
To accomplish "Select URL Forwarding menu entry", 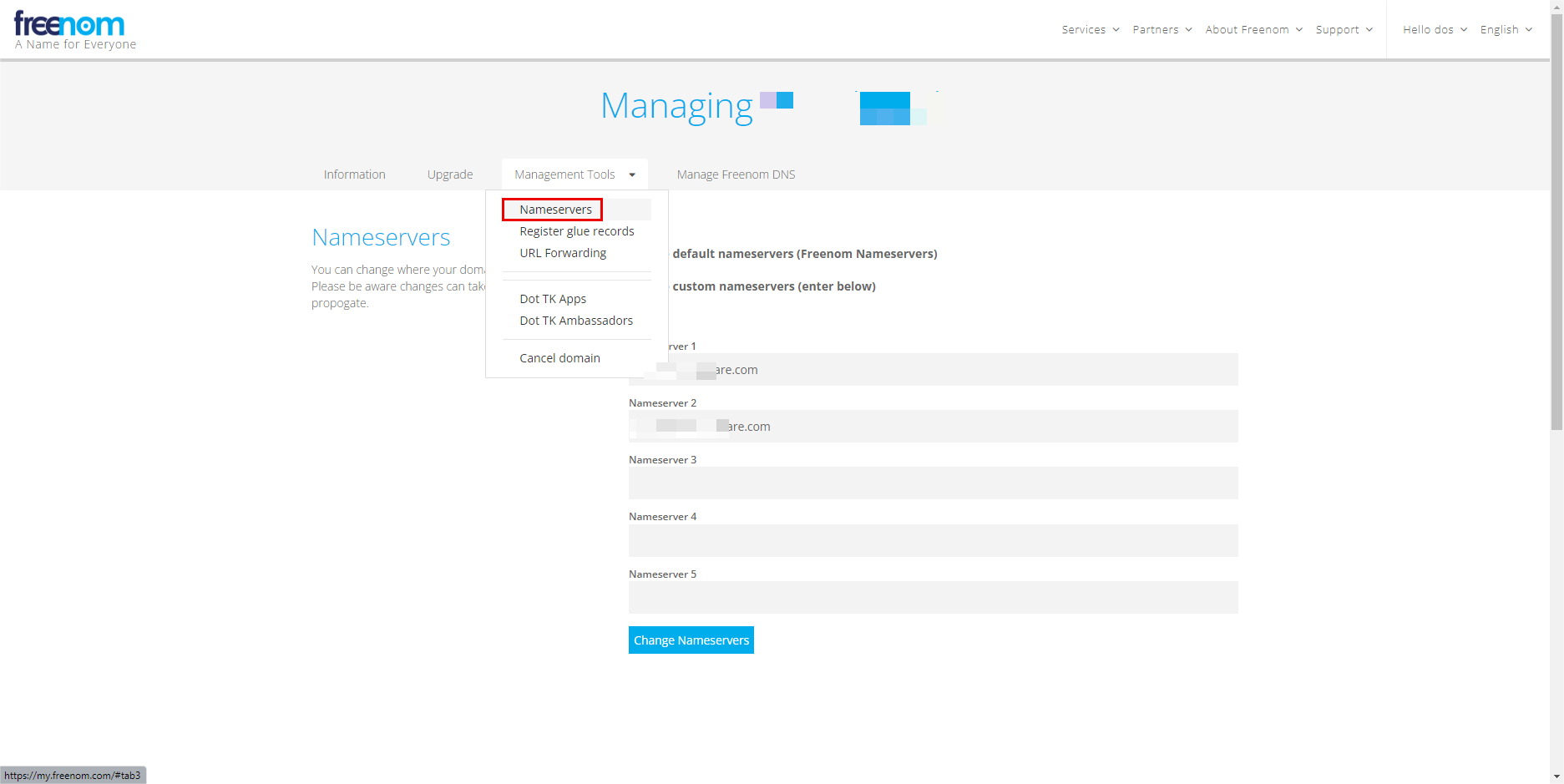I will click(563, 253).
